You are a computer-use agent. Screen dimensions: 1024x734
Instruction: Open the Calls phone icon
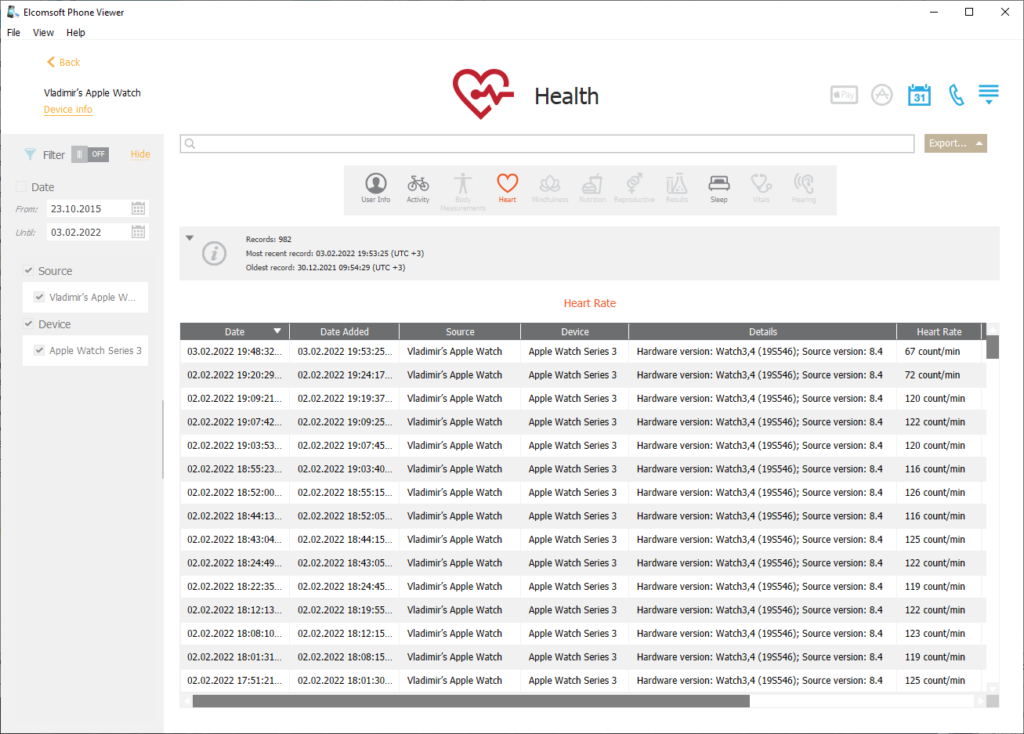coord(956,95)
